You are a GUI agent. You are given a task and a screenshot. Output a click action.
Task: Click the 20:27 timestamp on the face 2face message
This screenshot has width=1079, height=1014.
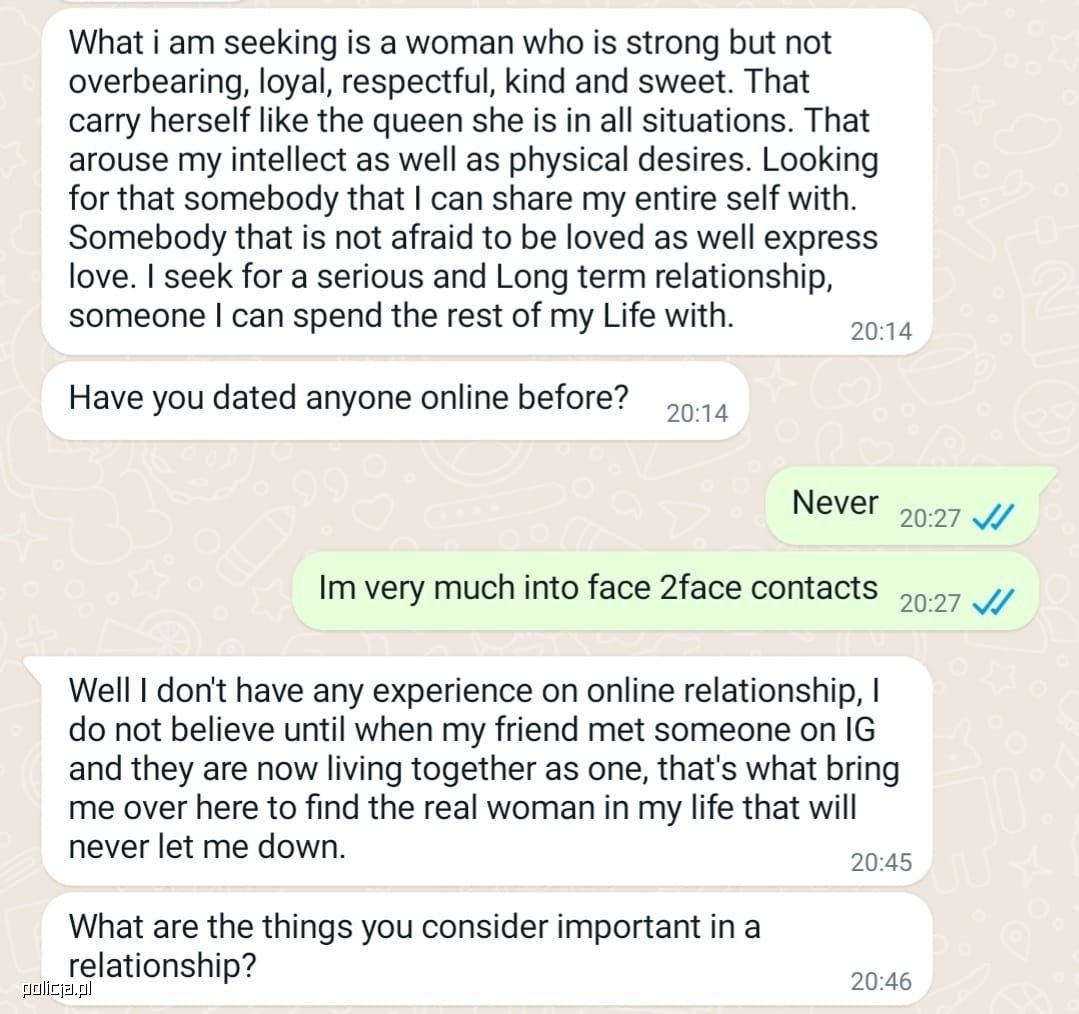[930, 603]
